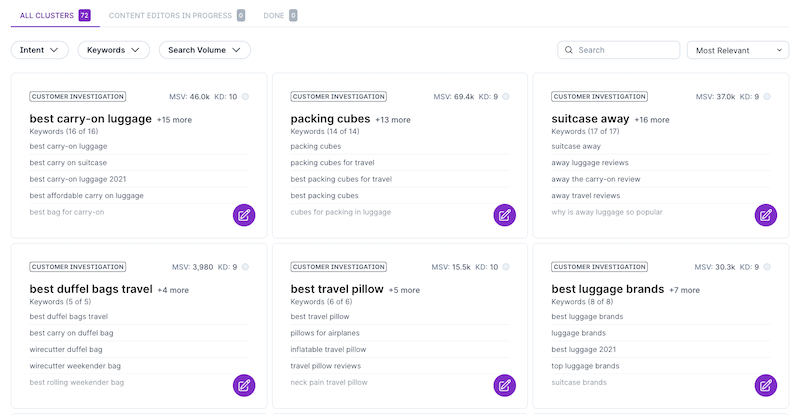Select the circle on best travel pillow card
The height and width of the screenshot is (415, 800).
(506, 267)
